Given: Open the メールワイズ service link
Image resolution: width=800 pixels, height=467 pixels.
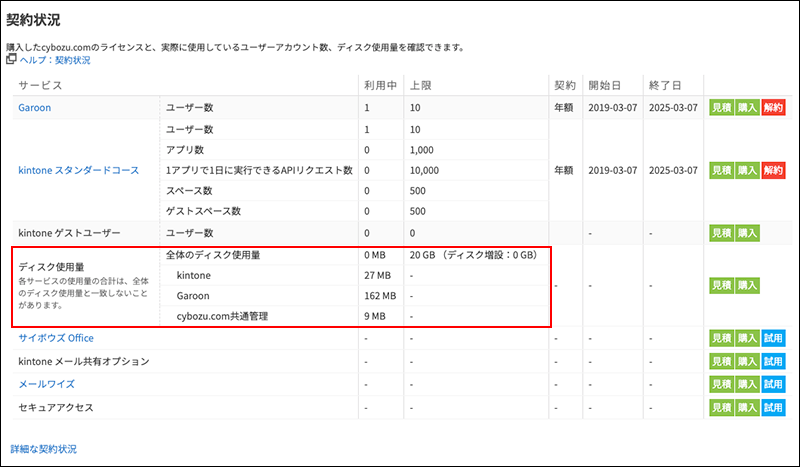Looking at the screenshot, I should point(45,384).
